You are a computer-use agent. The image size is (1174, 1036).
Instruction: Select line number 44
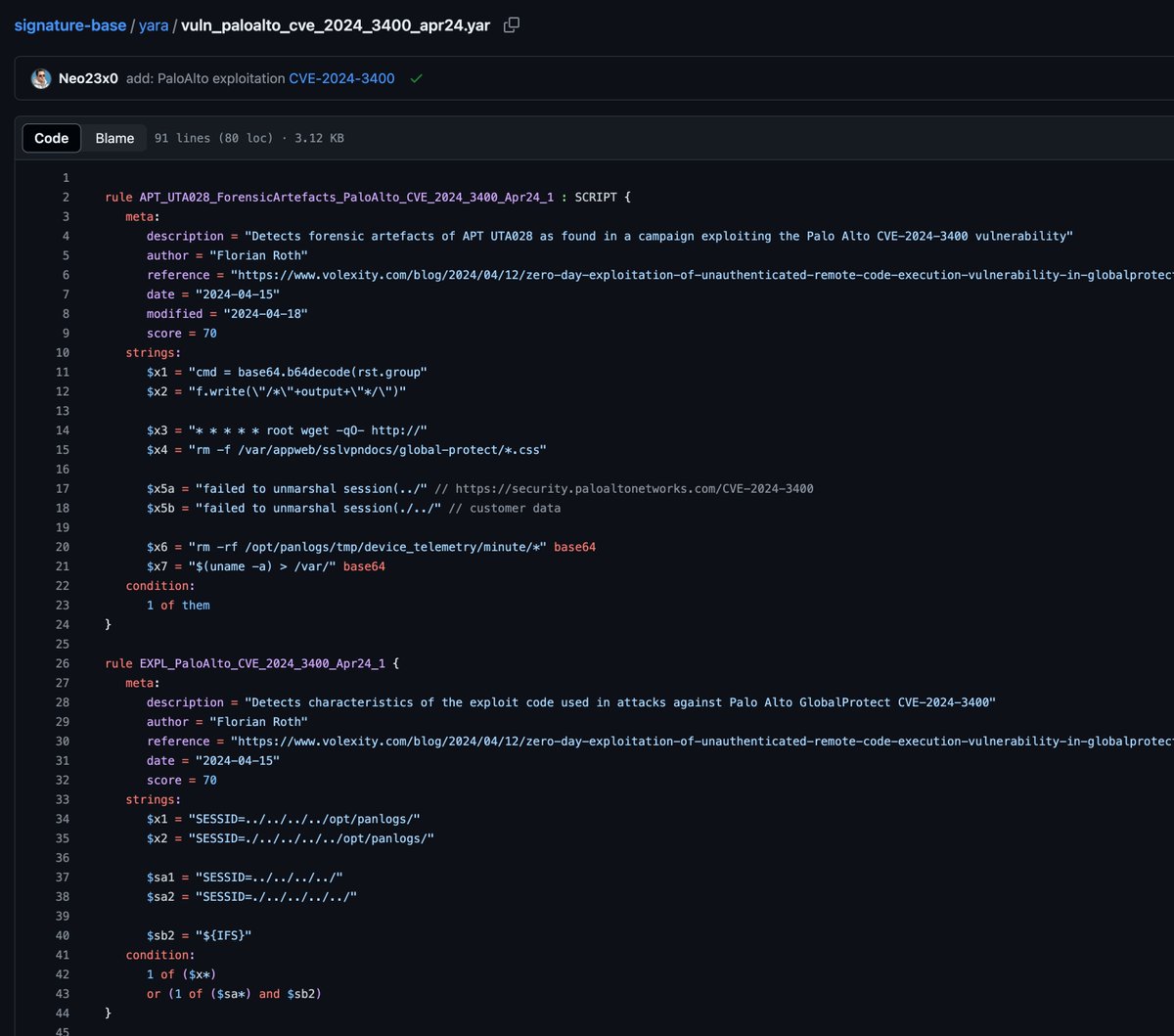click(x=63, y=1013)
